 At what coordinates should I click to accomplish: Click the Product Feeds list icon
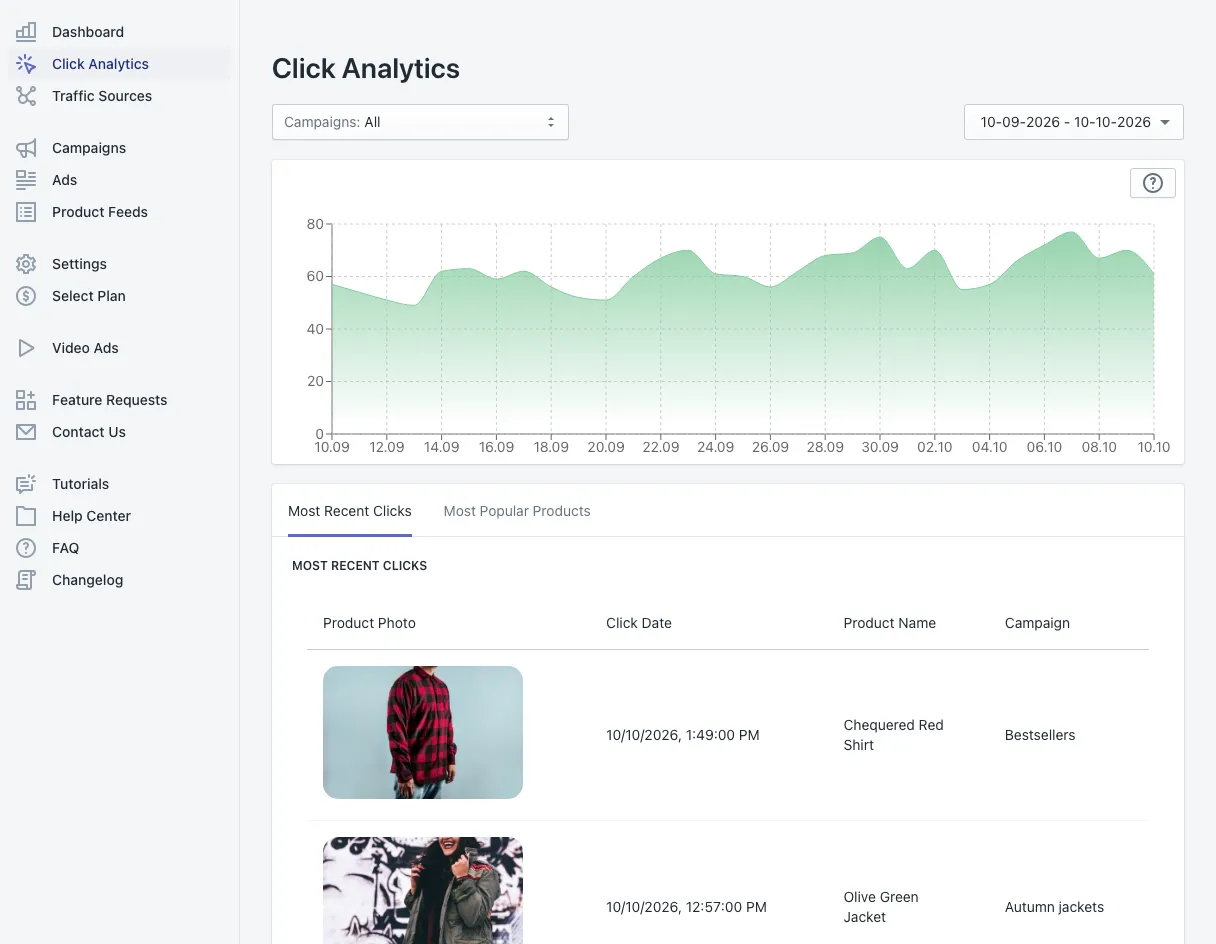(26, 212)
